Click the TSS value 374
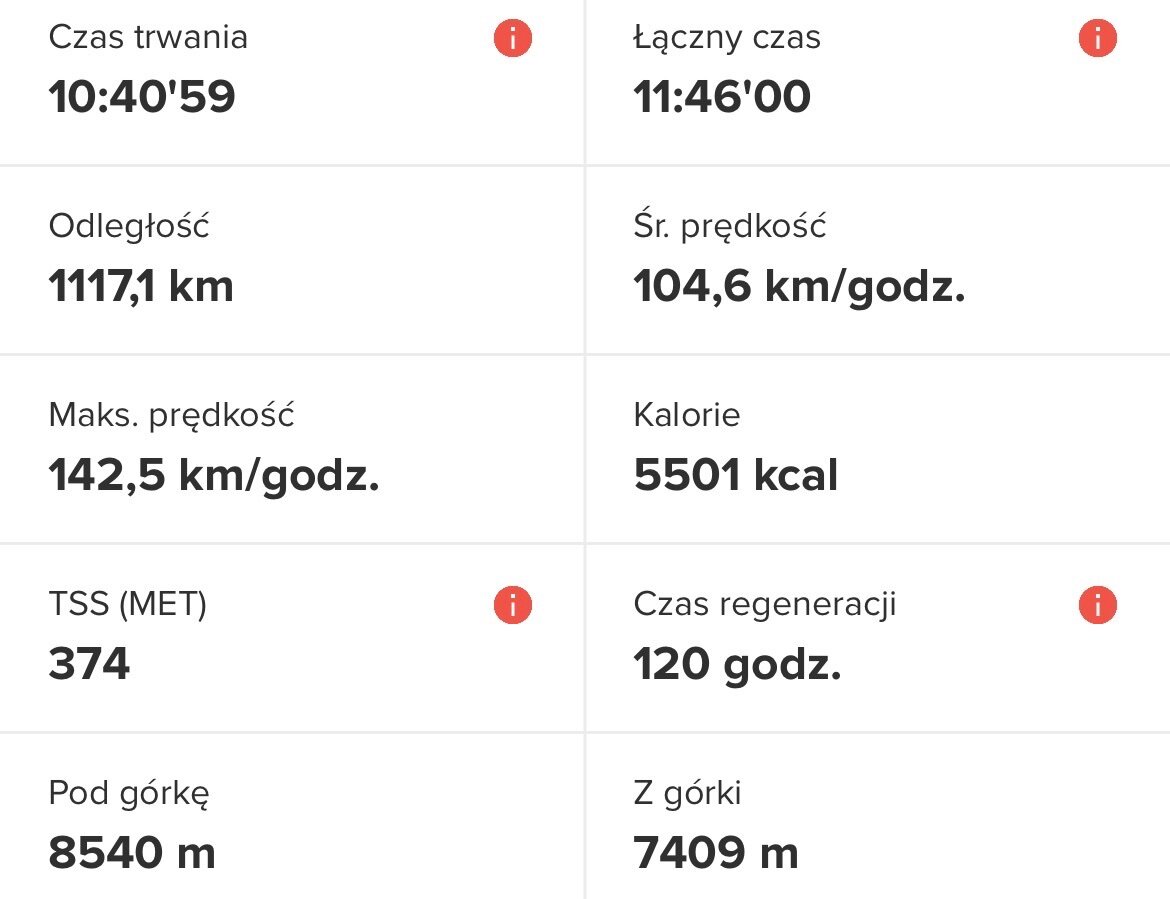Image resolution: width=1170 pixels, height=899 pixels. coord(89,664)
